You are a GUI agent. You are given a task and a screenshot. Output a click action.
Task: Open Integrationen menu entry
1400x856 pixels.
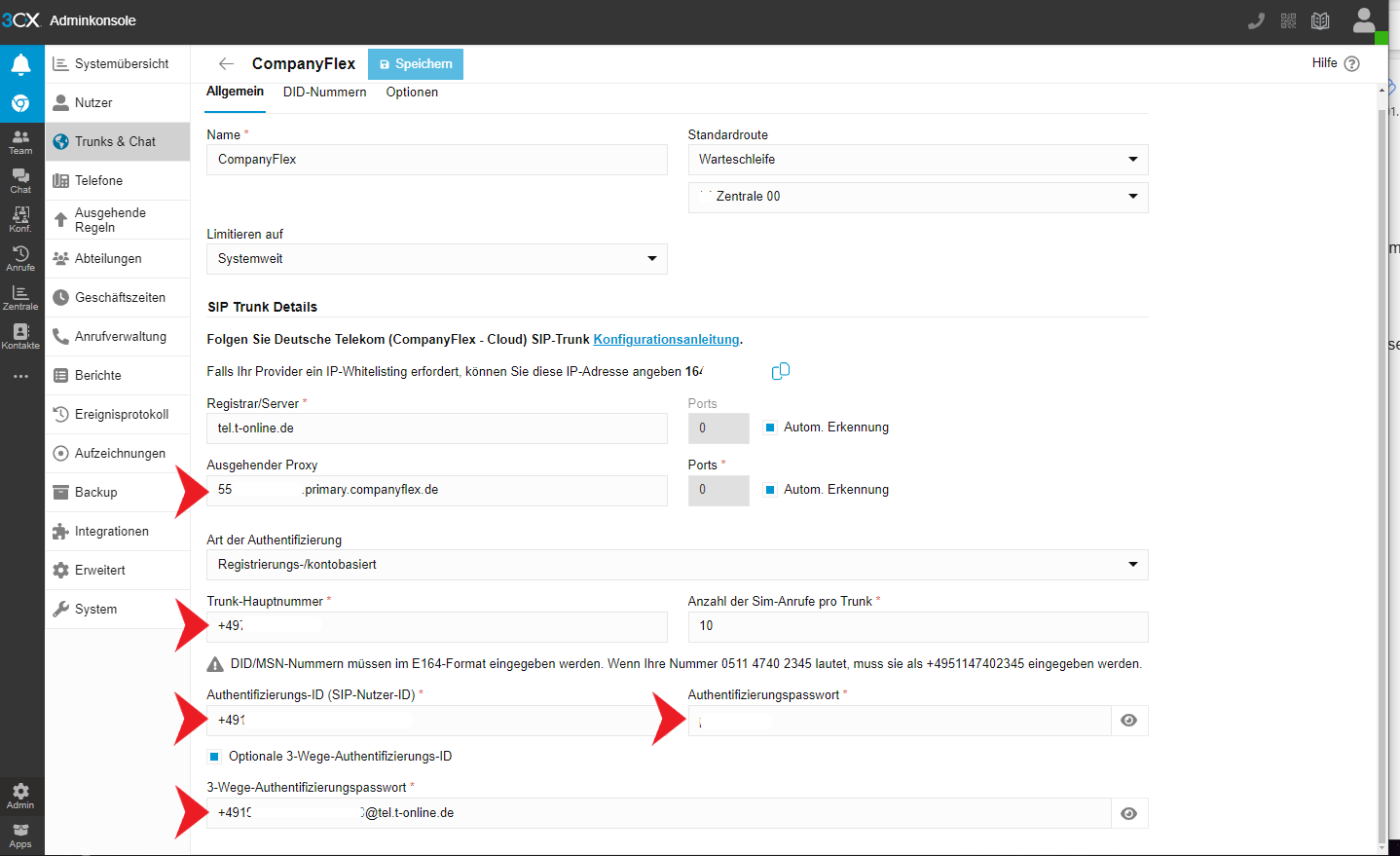click(118, 532)
